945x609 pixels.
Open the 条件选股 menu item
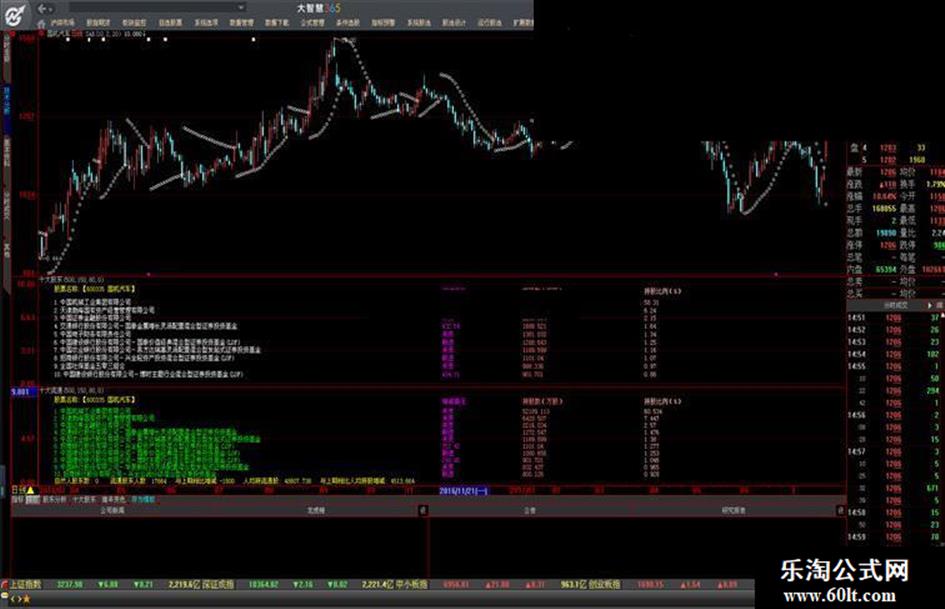(x=348, y=23)
